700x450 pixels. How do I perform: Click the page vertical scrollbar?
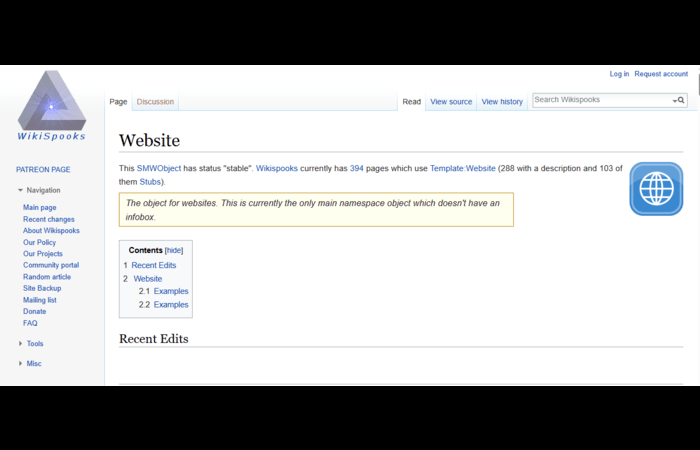click(x=698, y=85)
